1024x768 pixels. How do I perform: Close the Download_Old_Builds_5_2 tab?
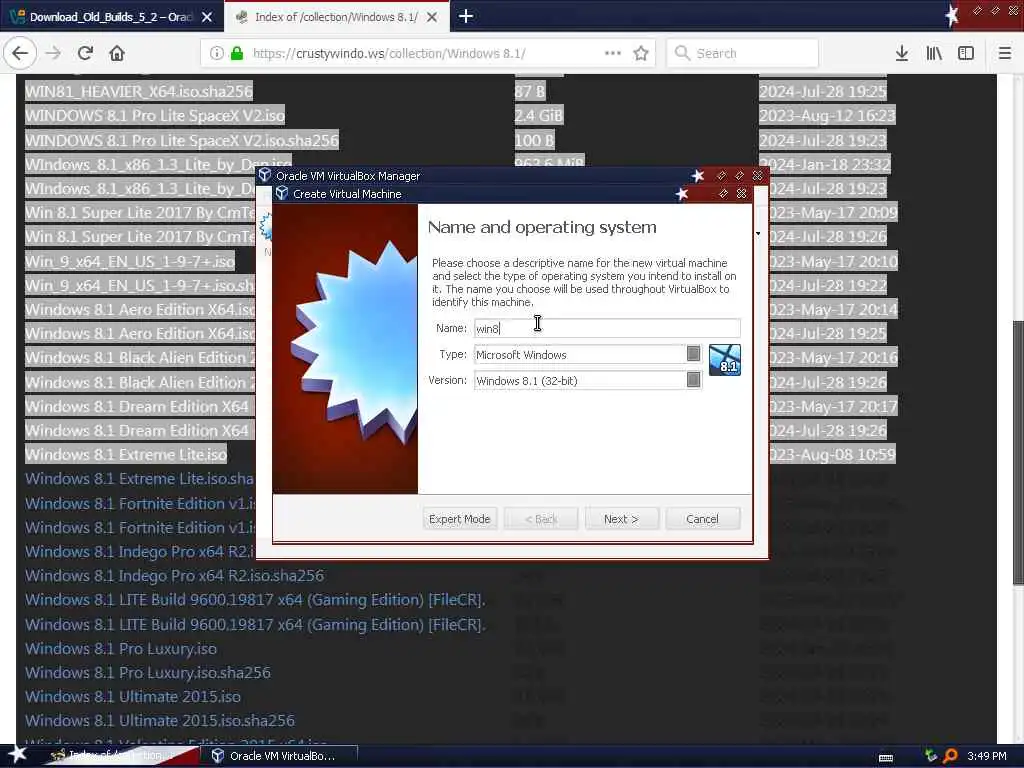click(x=207, y=17)
